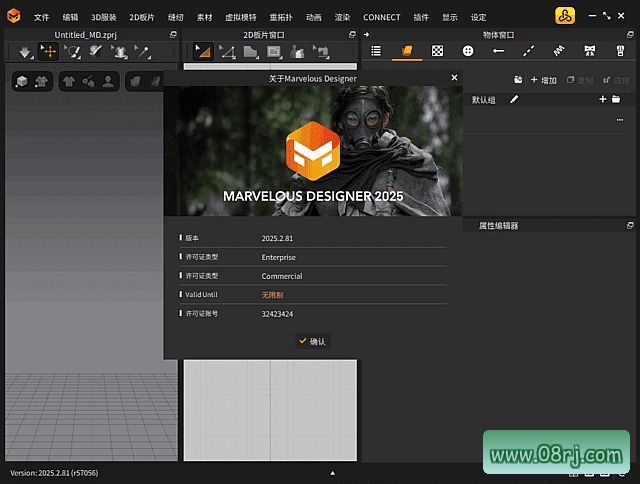
Task: Choose the Edit Curve Point tool in 2D toolbar
Action: [227, 52]
